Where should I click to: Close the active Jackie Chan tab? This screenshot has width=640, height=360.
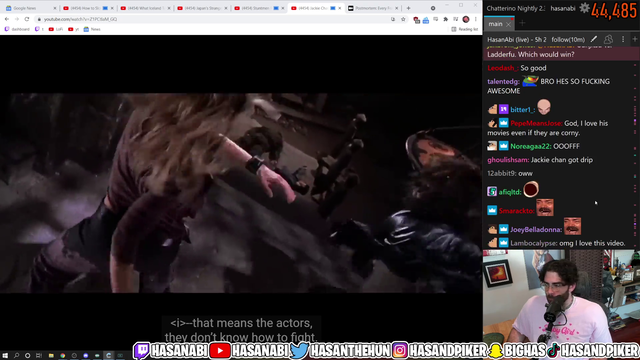point(340,8)
